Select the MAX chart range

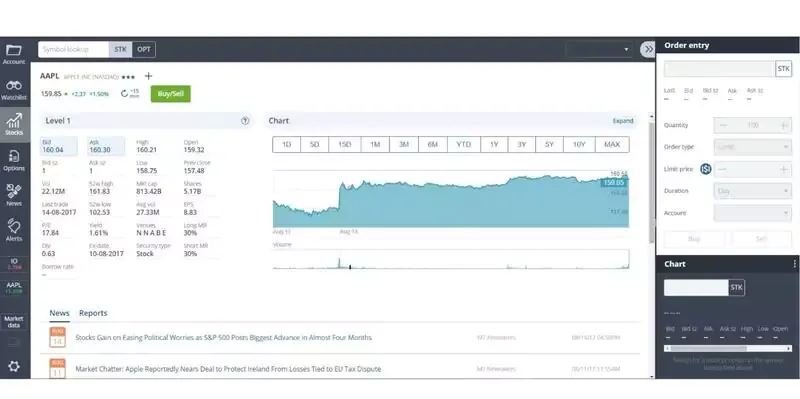coord(612,144)
